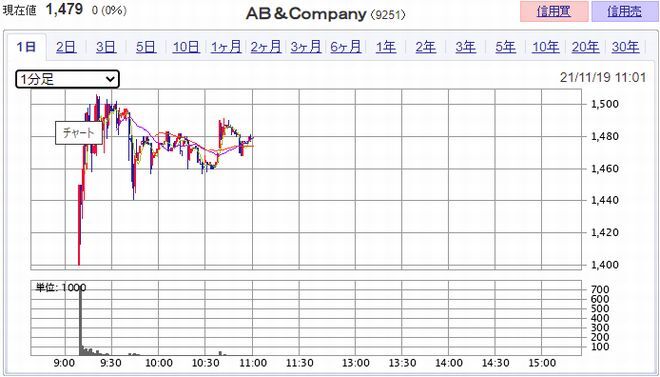This screenshot has height=377, width=660.
Task: Click the 信用売 button
Action: pyautogui.click(x=625, y=11)
